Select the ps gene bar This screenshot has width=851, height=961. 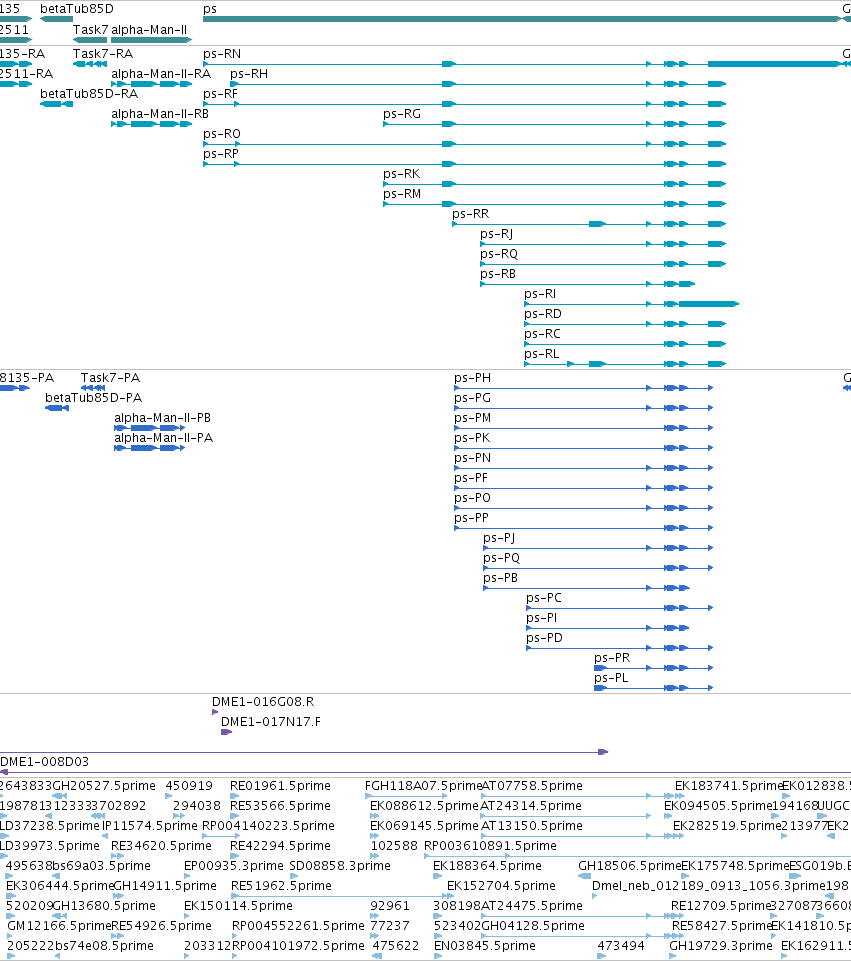523,19
